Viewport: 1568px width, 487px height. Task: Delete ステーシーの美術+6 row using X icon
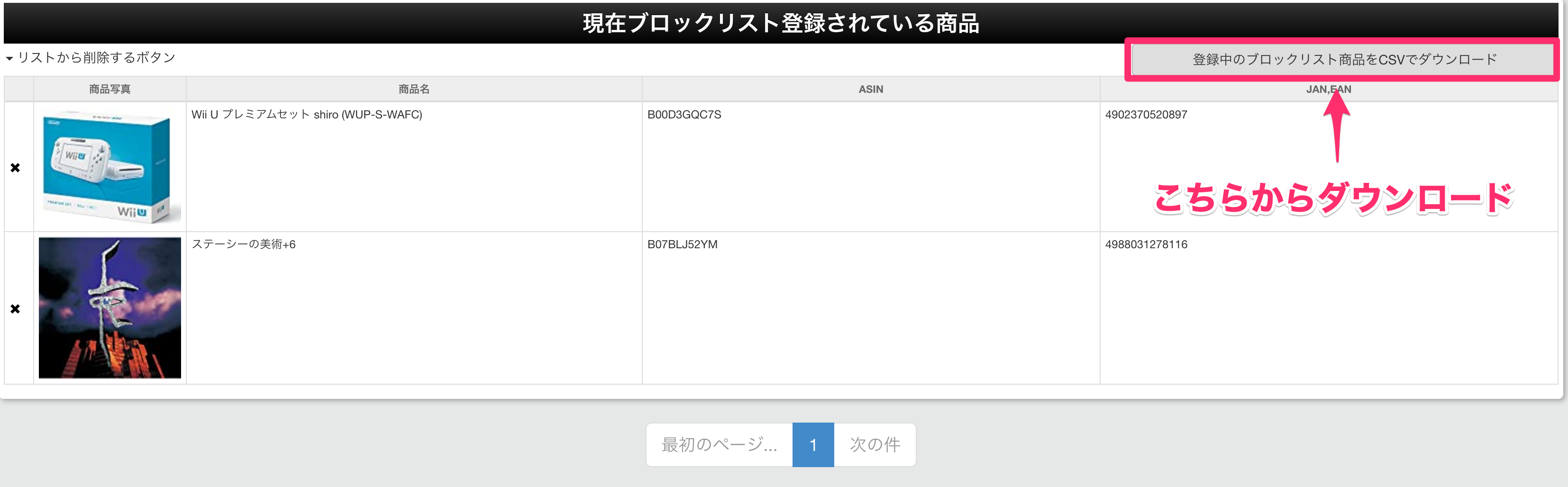click(x=15, y=309)
